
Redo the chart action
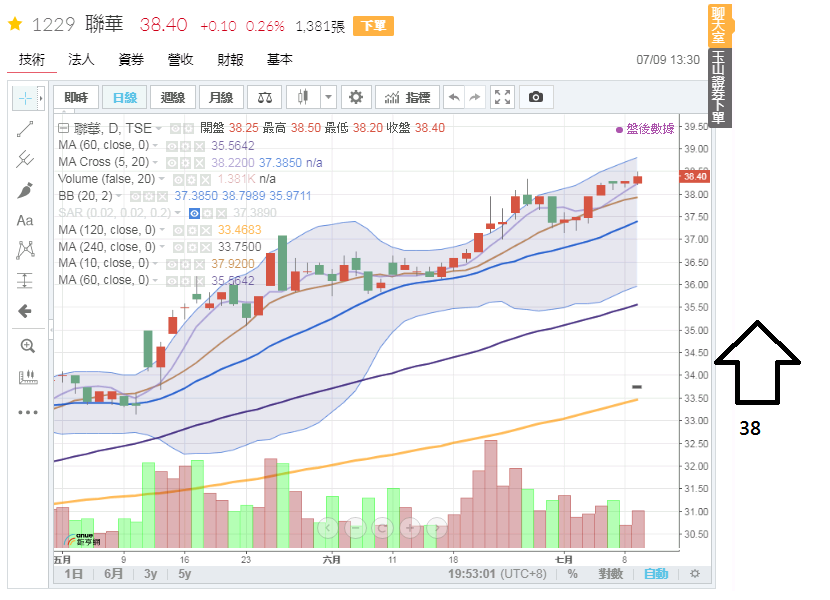point(475,97)
